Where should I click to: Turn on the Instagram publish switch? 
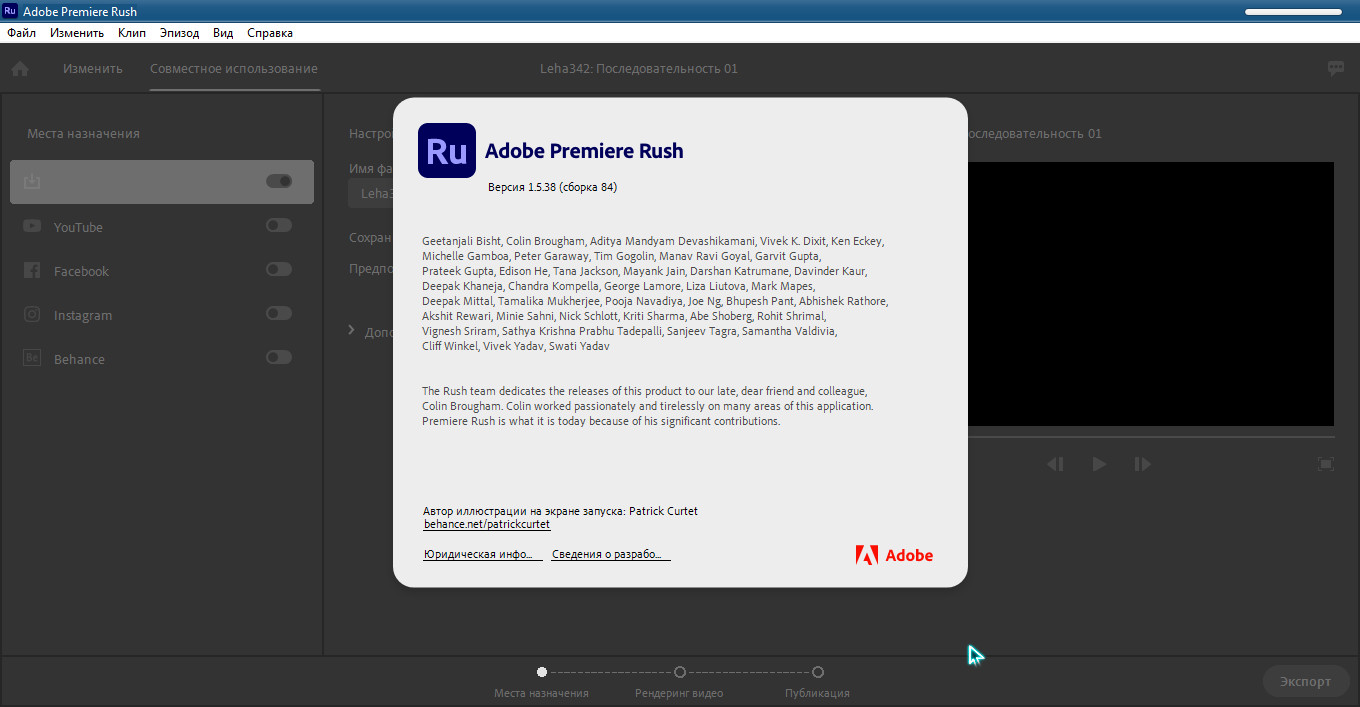(279, 314)
